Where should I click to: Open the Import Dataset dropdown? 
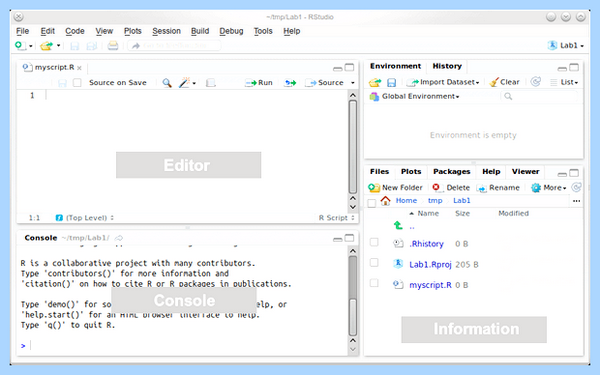pos(443,82)
